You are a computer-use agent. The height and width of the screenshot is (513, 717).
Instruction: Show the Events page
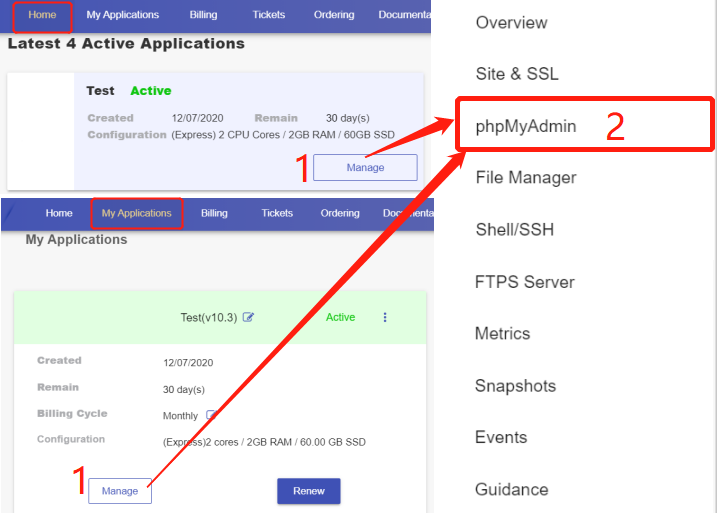click(x=501, y=438)
